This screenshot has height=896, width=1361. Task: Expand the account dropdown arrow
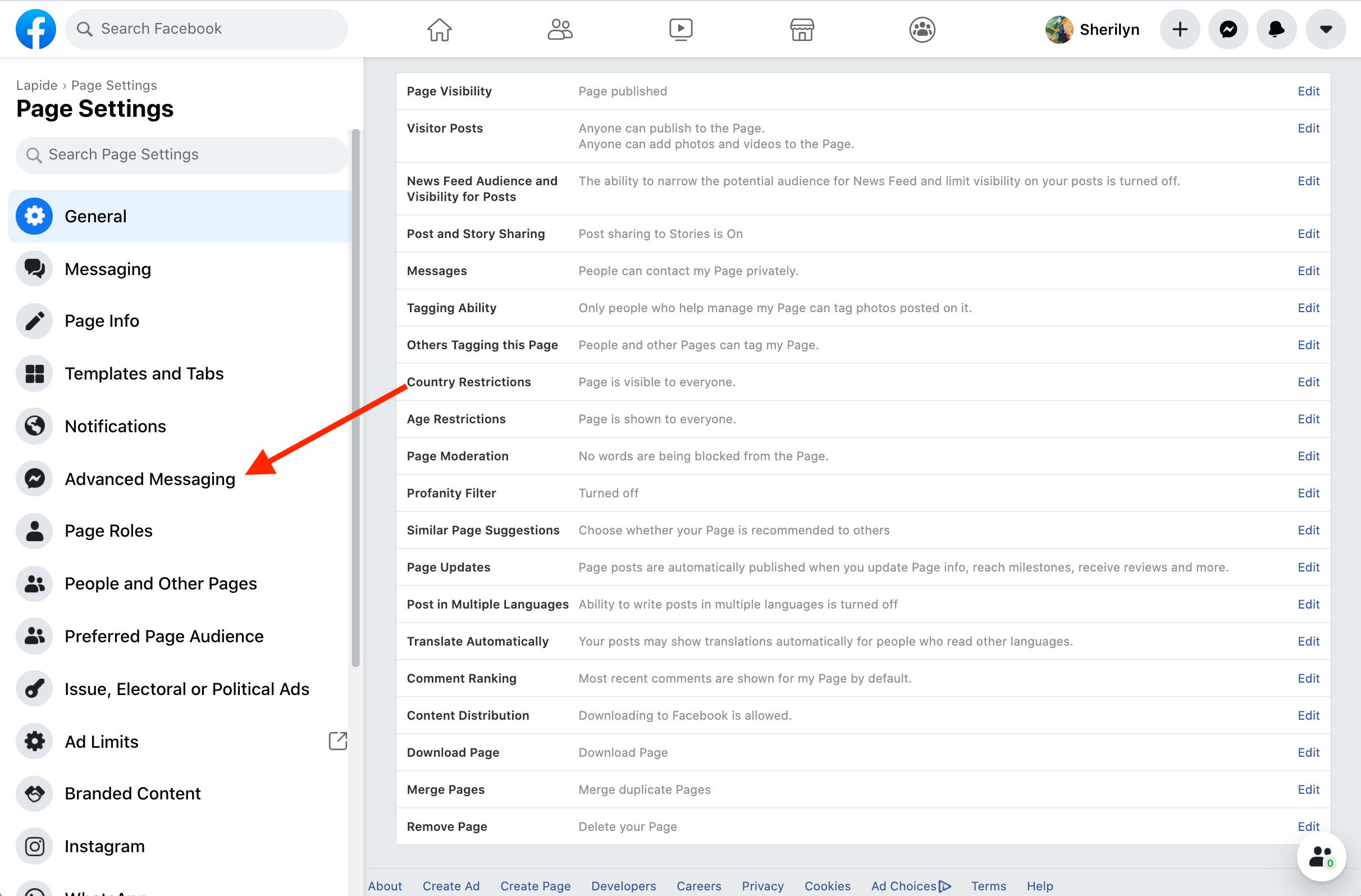pyautogui.click(x=1326, y=29)
